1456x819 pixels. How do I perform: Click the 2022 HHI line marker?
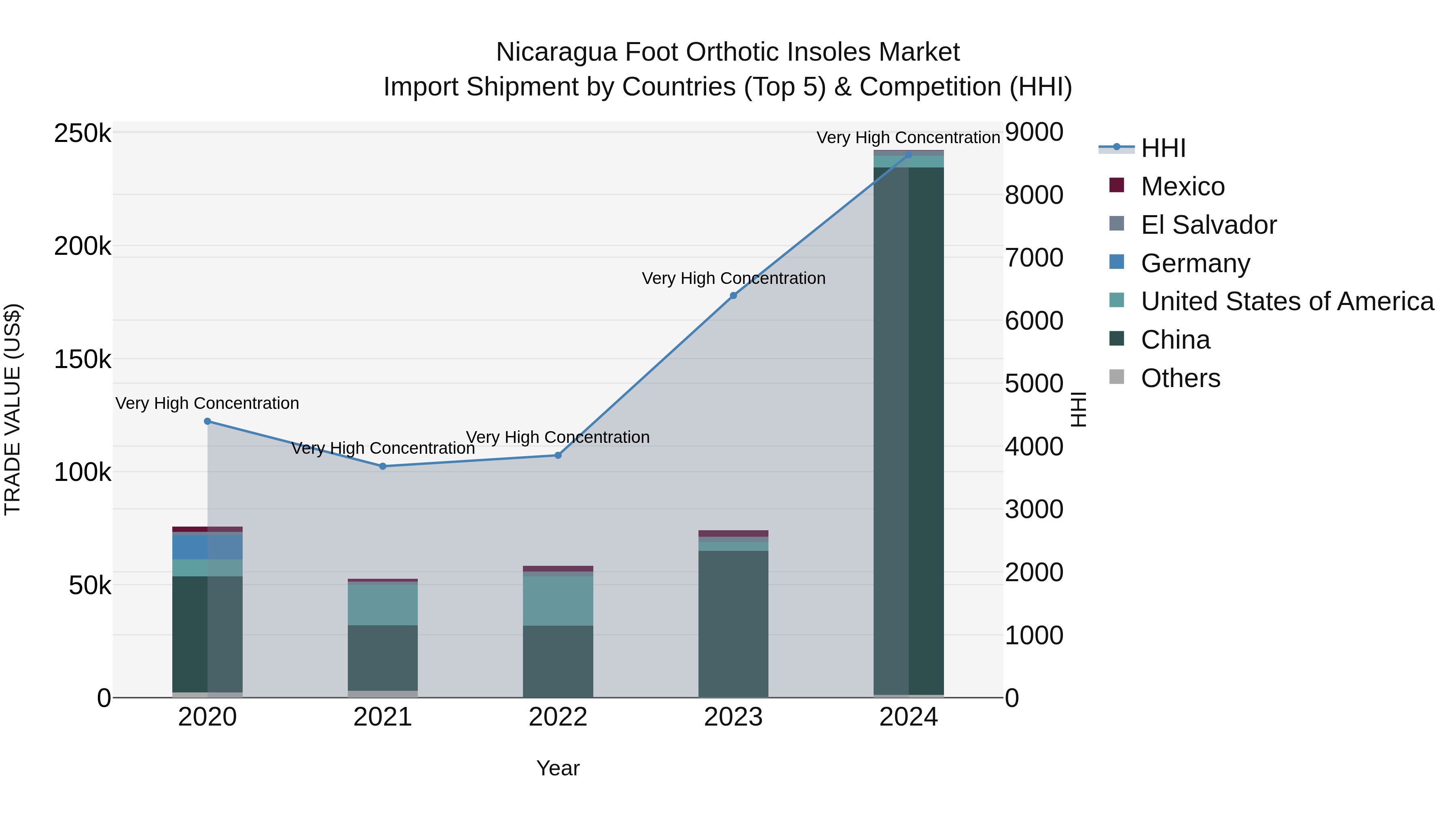tap(558, 455)
